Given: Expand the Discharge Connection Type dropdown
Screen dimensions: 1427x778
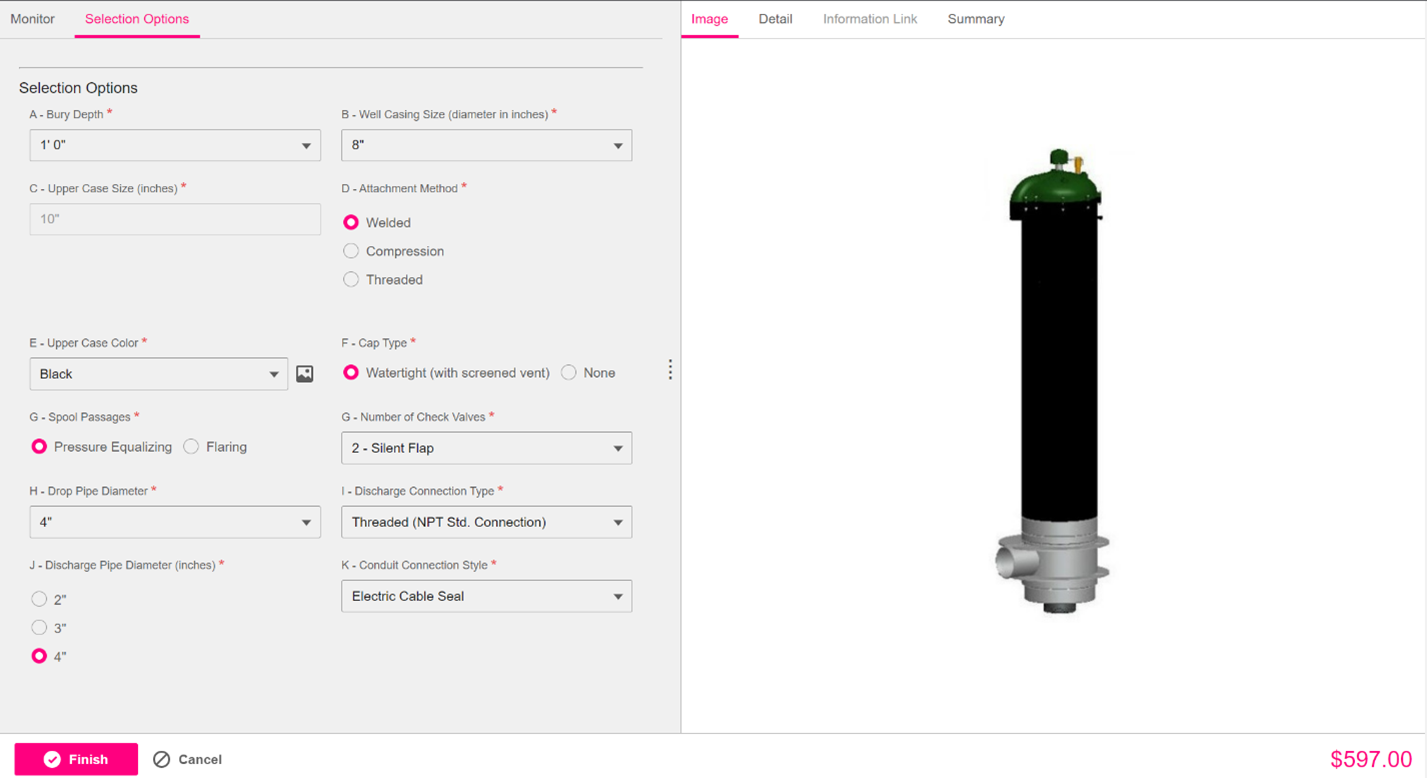Looking at the screenshot, I should [x=486, y=522].
